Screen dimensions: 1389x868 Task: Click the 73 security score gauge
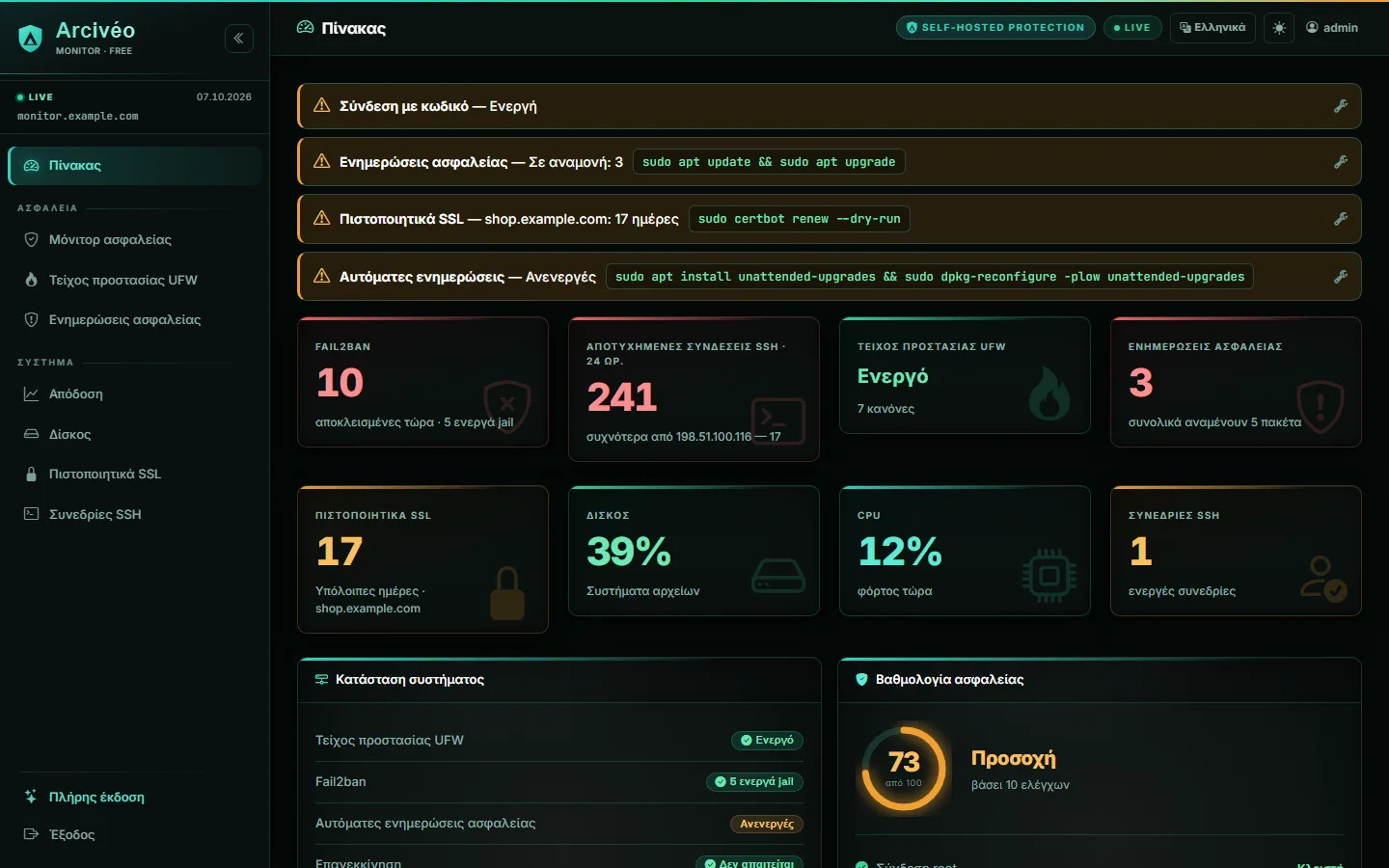(x=904, y=769)
